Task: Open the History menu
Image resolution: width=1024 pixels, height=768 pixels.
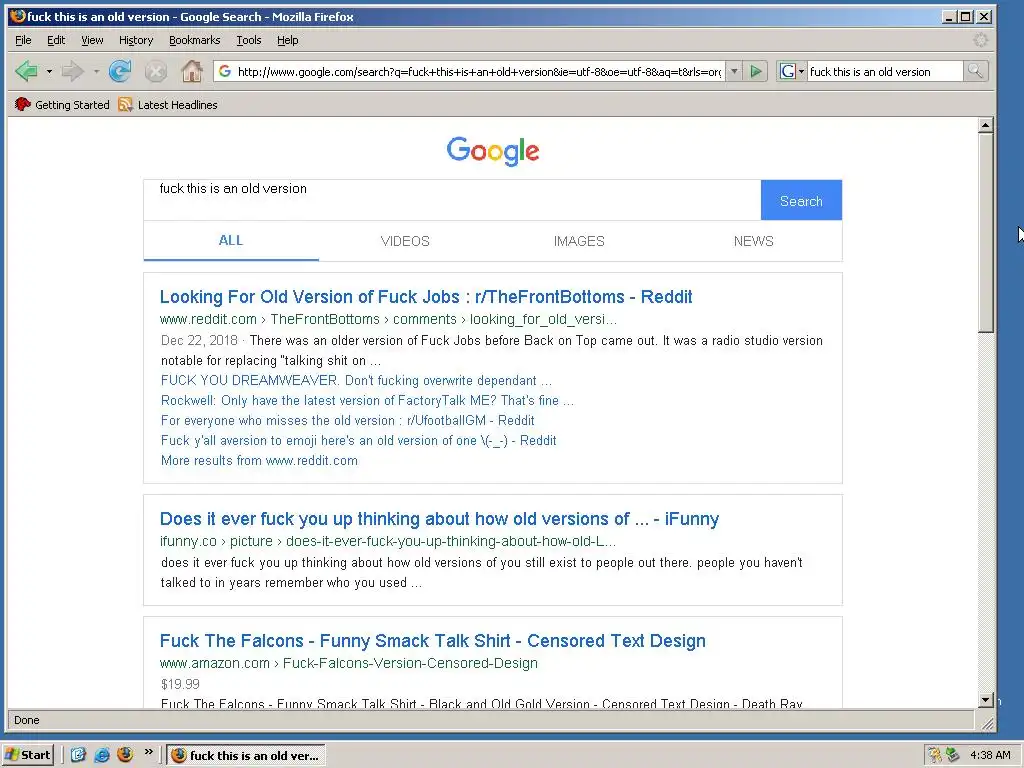Action: [136, 40]
